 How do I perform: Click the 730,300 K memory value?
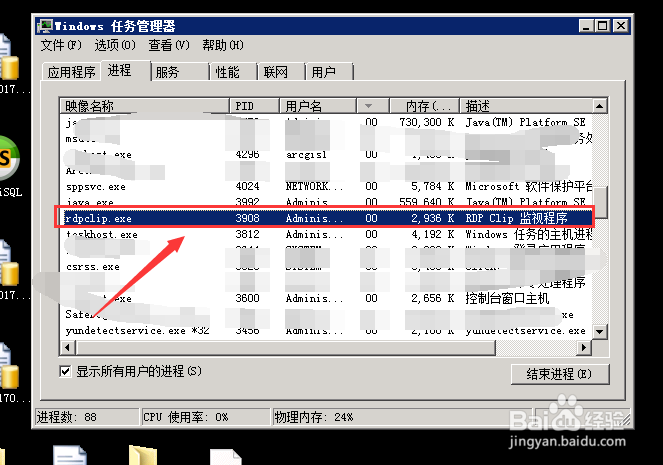(x=426, y=123)
